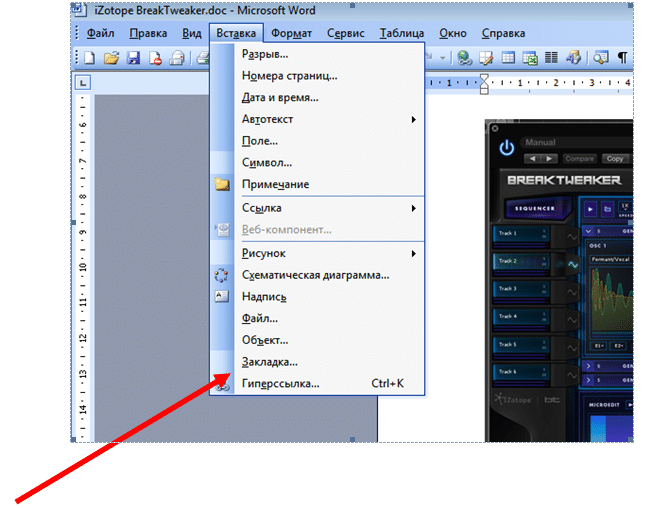Click the yellow note icon beside Примечание
Screen dimensions: 648x508
[222, 184]
